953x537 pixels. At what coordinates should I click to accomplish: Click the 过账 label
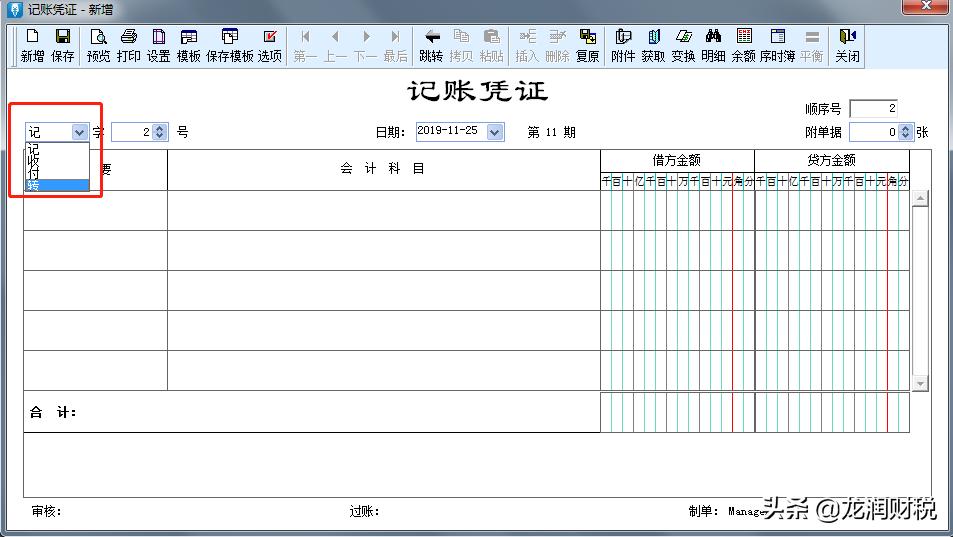364,511
